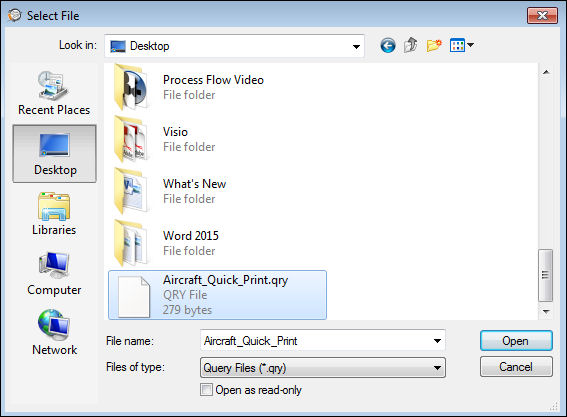Select Desktop in the places bar
This screenshot has height=417, width=567.
pos(55,154)
